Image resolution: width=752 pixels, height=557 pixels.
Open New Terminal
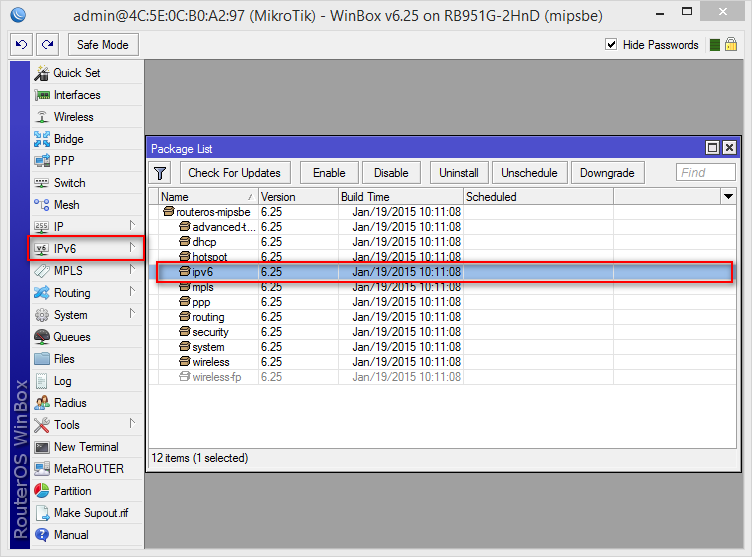click(88, 447)
